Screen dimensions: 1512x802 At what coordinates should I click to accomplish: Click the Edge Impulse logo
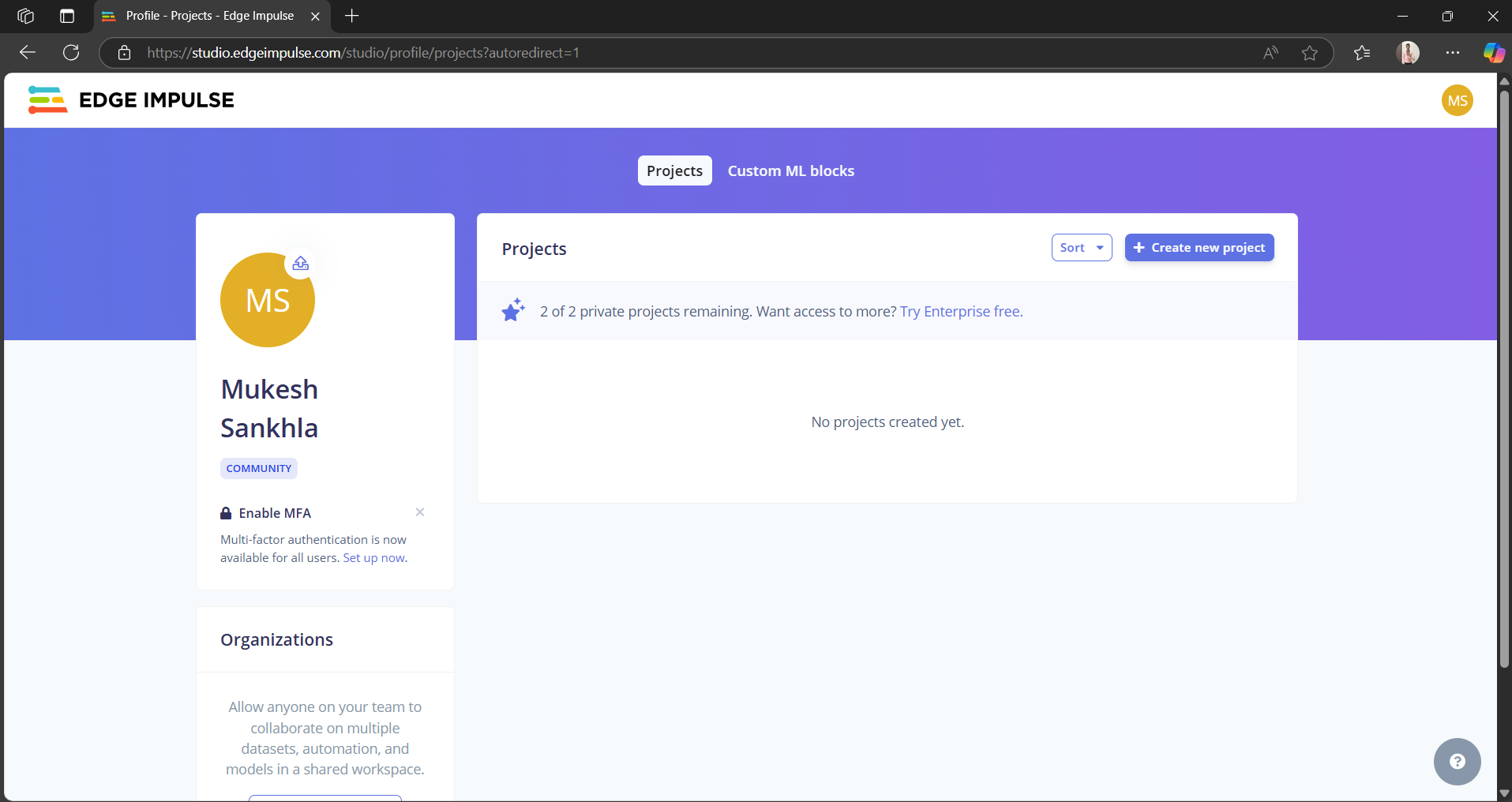(131, 100)
